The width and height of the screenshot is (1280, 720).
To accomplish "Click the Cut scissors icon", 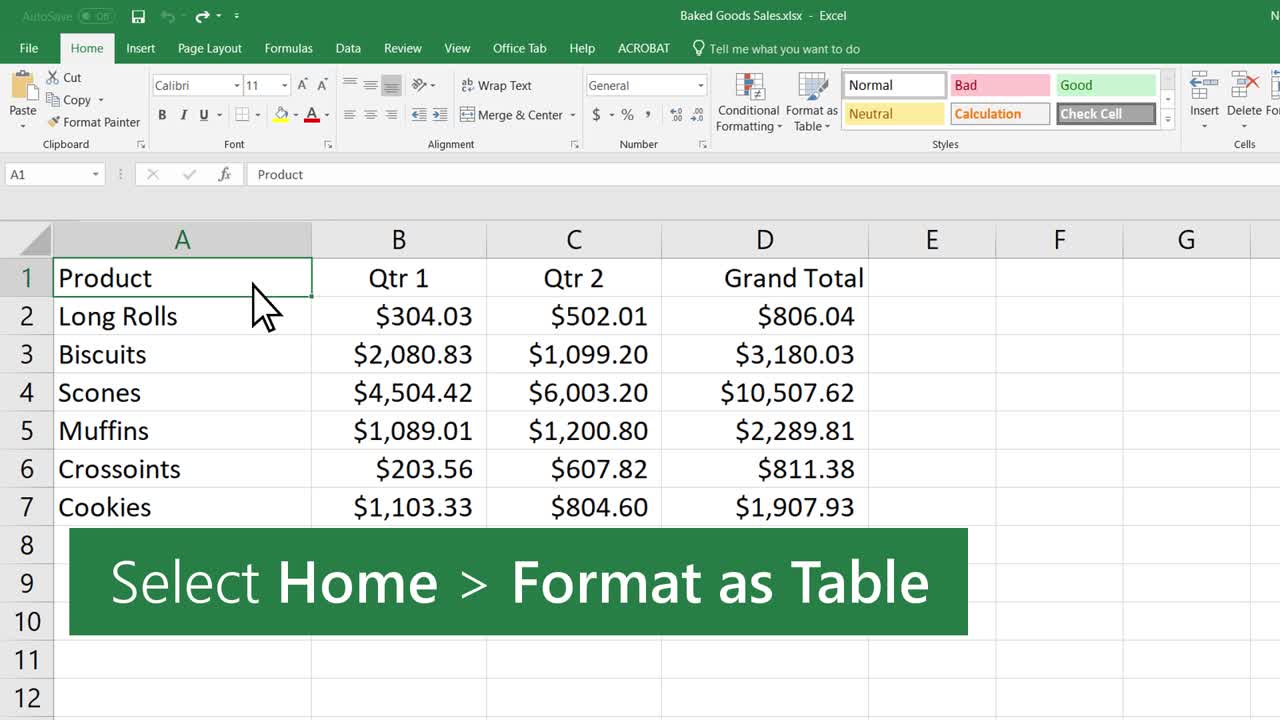I will tap(53, 77).
